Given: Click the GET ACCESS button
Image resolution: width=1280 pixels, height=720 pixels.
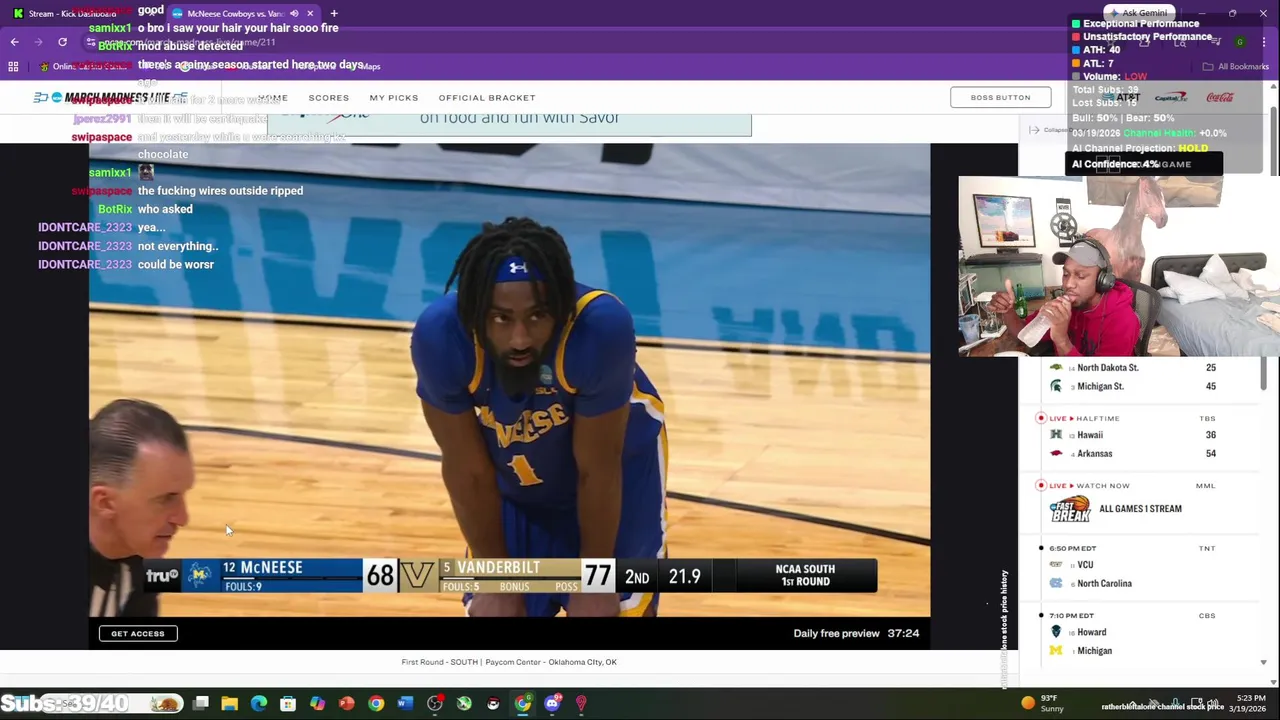Looking at the screenshot, I should pyautogui.click(x=138, y=633).
